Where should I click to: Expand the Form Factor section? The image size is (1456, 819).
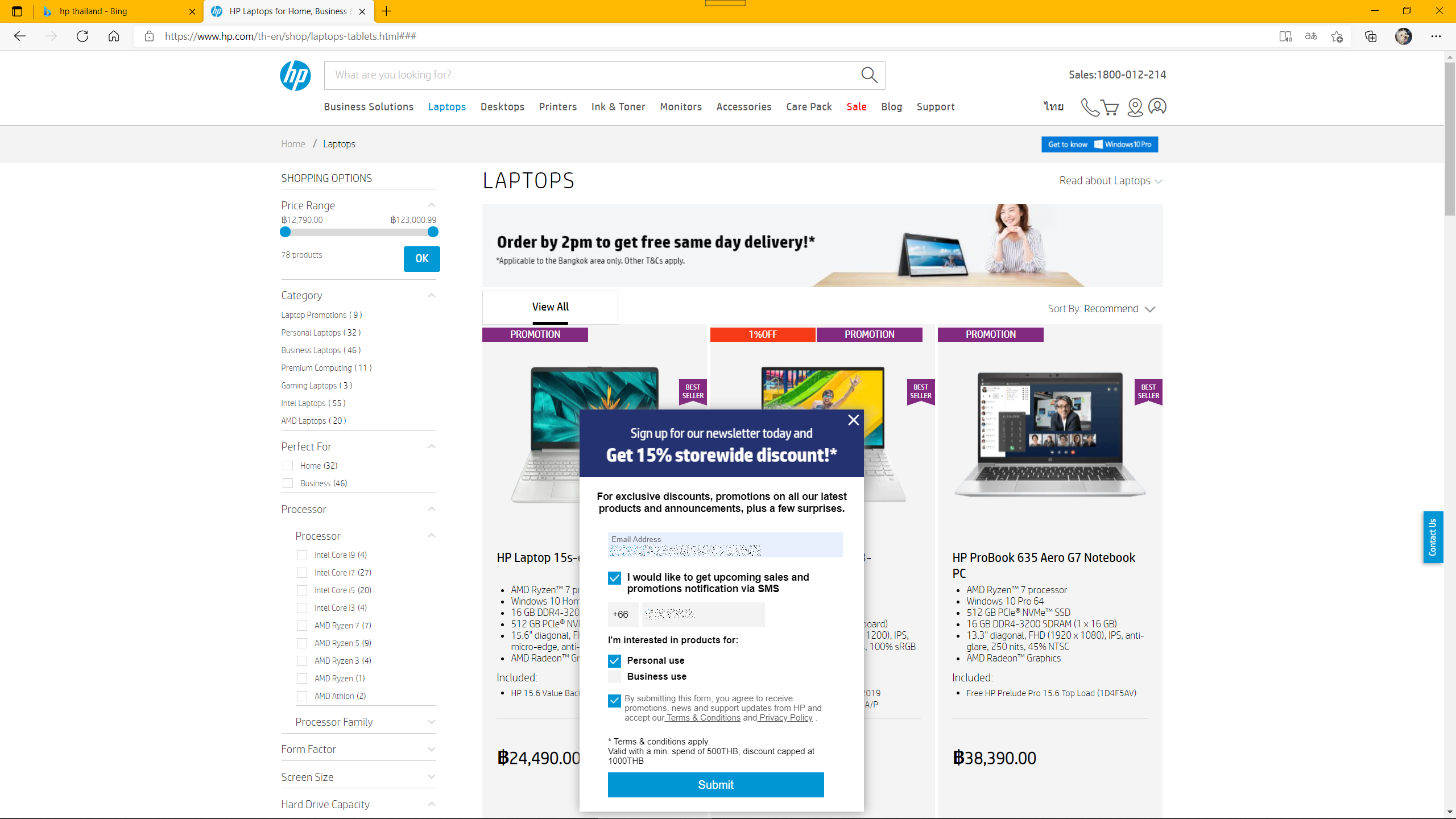pos(432,750)
